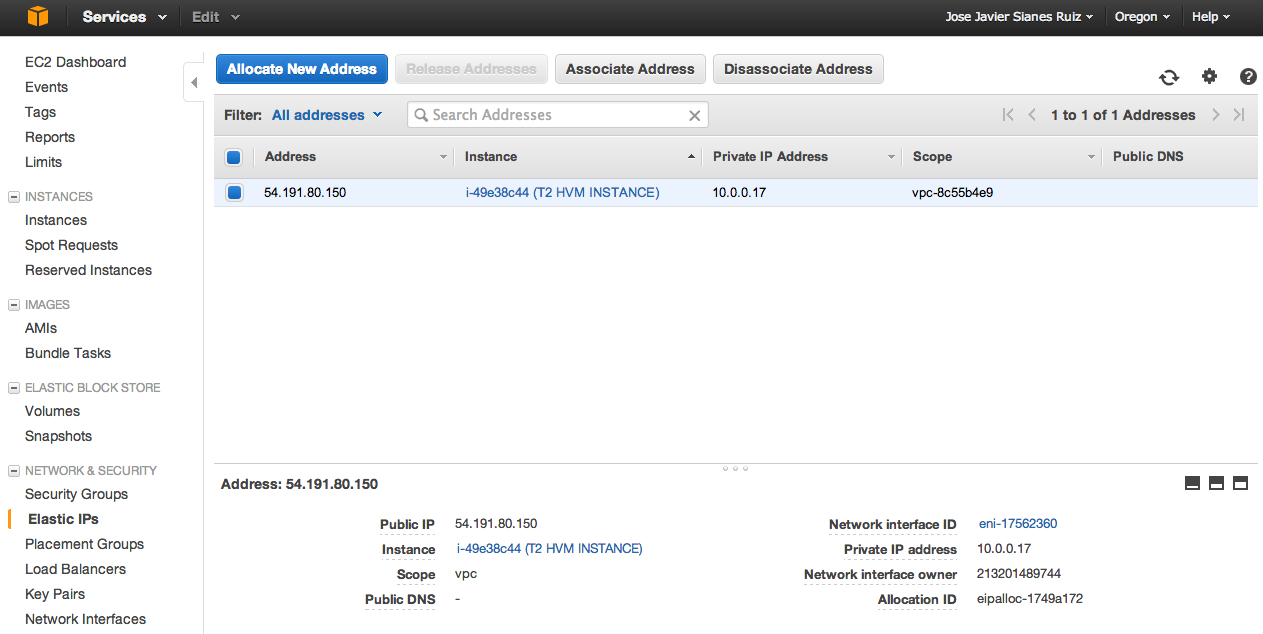Go to Events in sidebar
Viewport: 1263px width, 634px height.
pos(46,87)
